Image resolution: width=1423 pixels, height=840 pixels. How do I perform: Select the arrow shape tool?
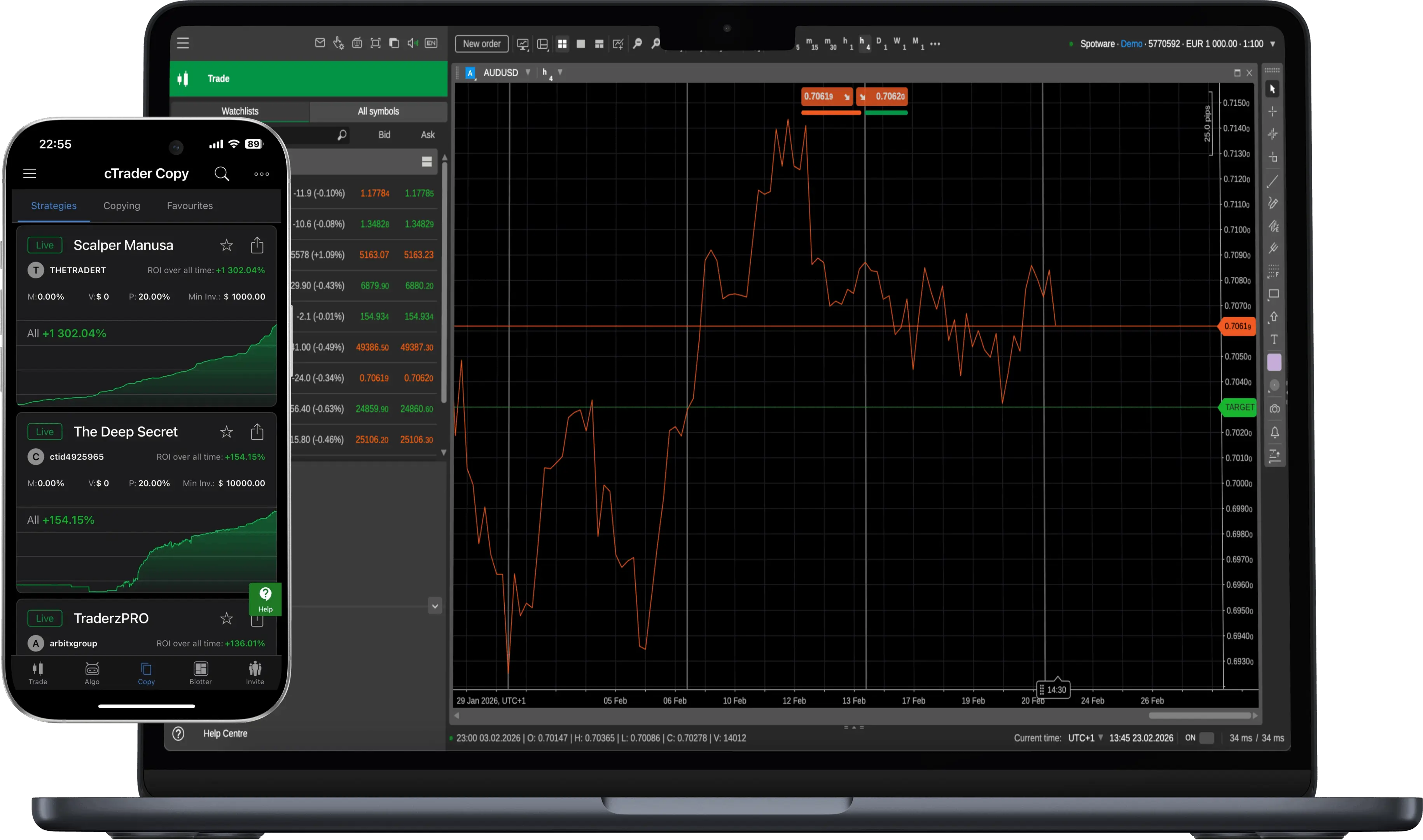[x=1274, y=317]
